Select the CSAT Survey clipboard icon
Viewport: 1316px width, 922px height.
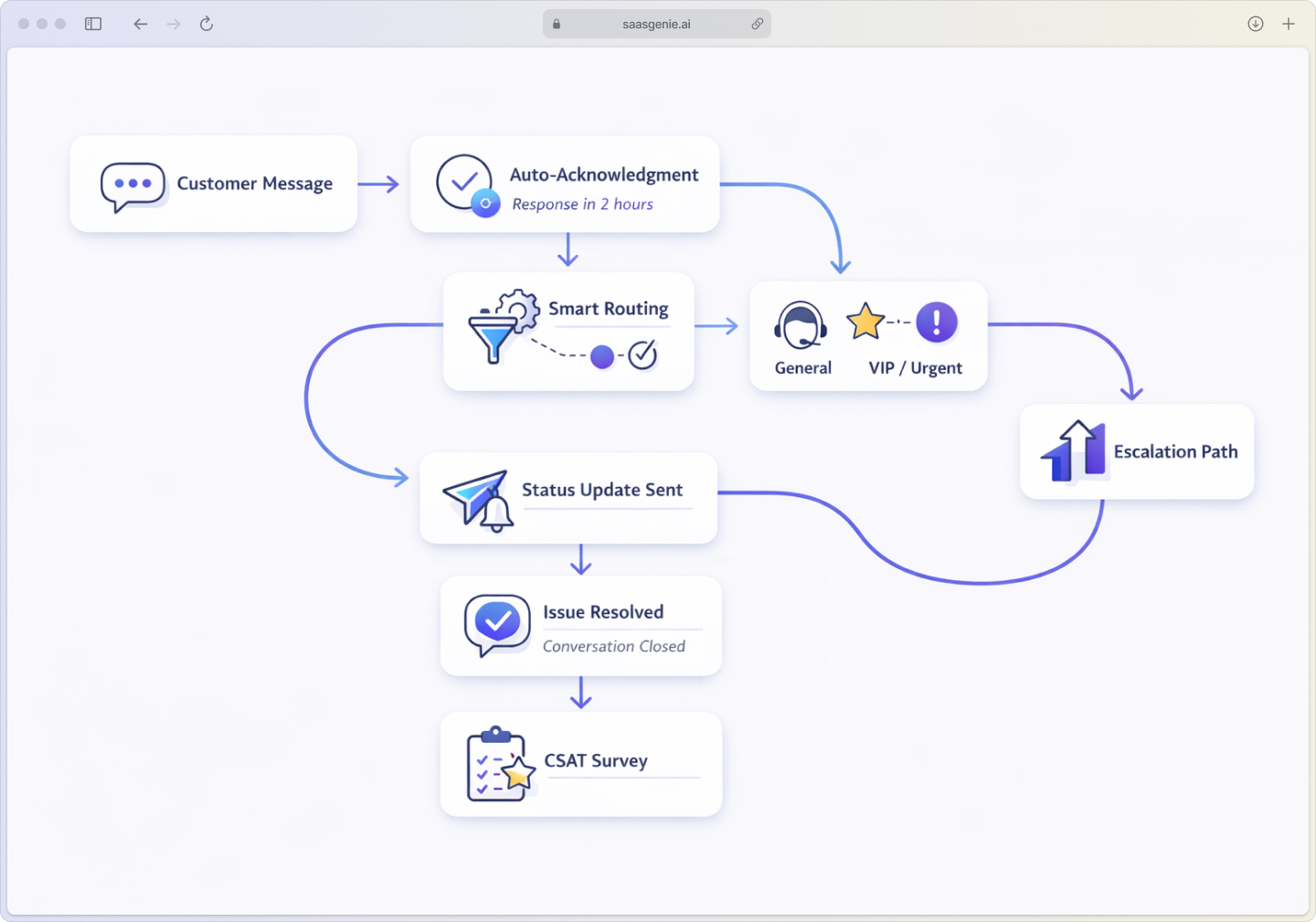coord(494,764)
